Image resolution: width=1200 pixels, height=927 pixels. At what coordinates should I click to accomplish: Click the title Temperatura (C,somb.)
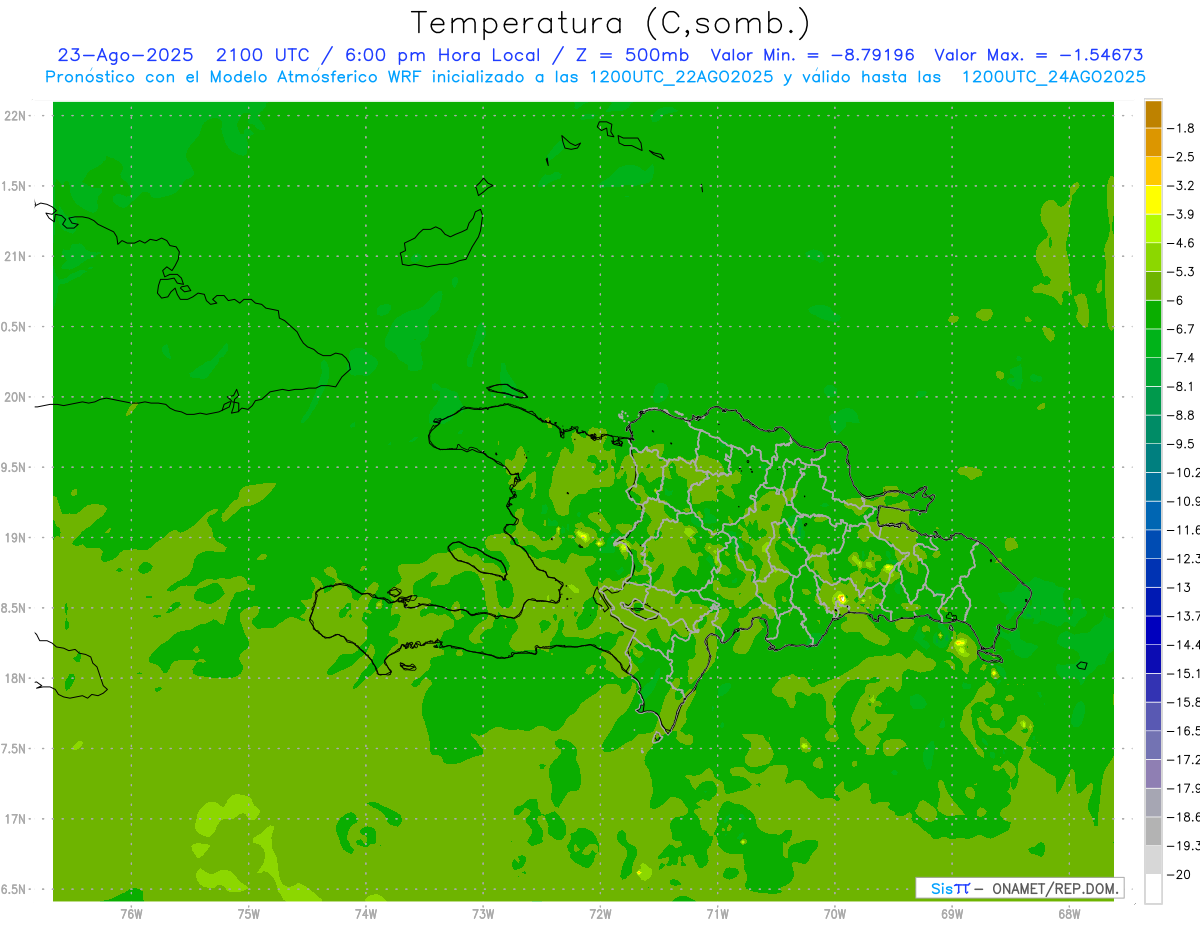(611, 23)
